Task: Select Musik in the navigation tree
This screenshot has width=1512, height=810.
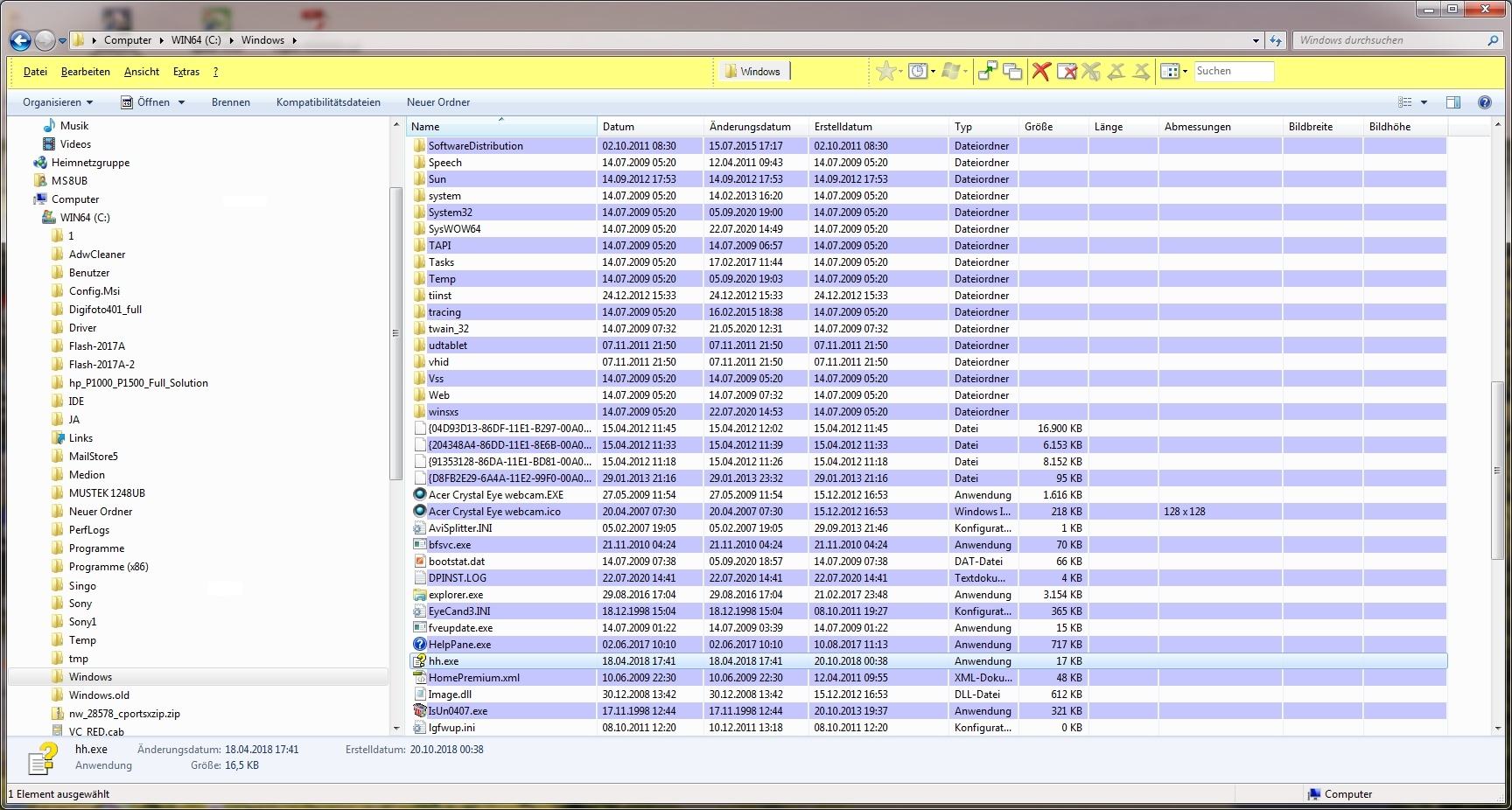Action: [x=74, y=126]
